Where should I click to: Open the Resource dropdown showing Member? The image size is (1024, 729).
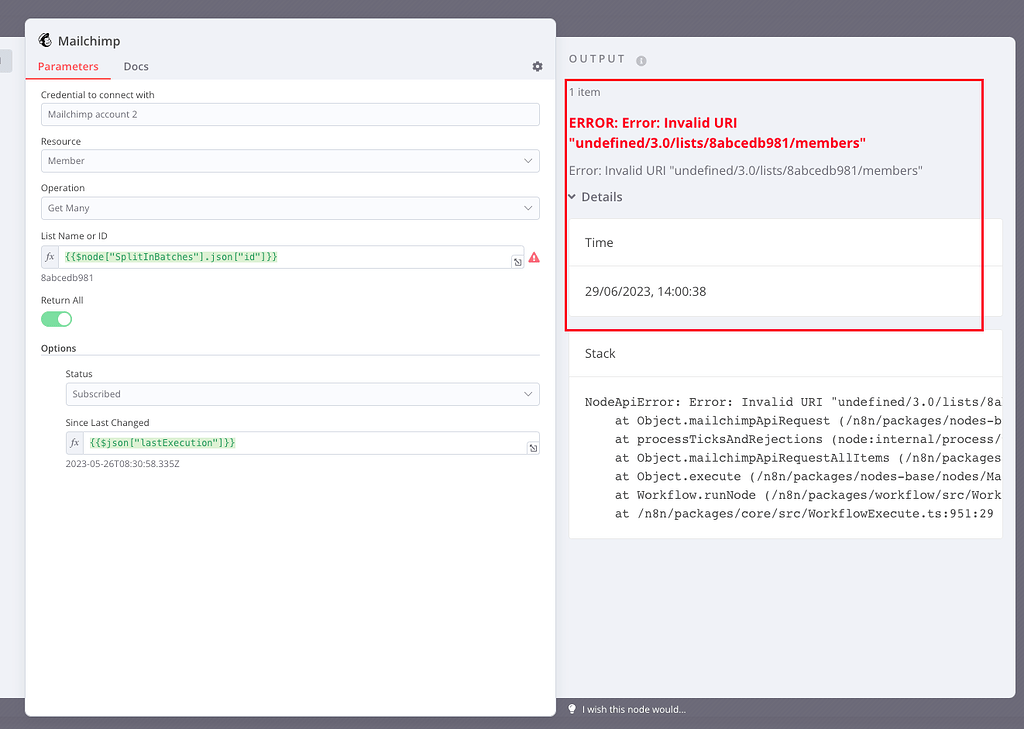pyautogui.click(x=290, y=161)
